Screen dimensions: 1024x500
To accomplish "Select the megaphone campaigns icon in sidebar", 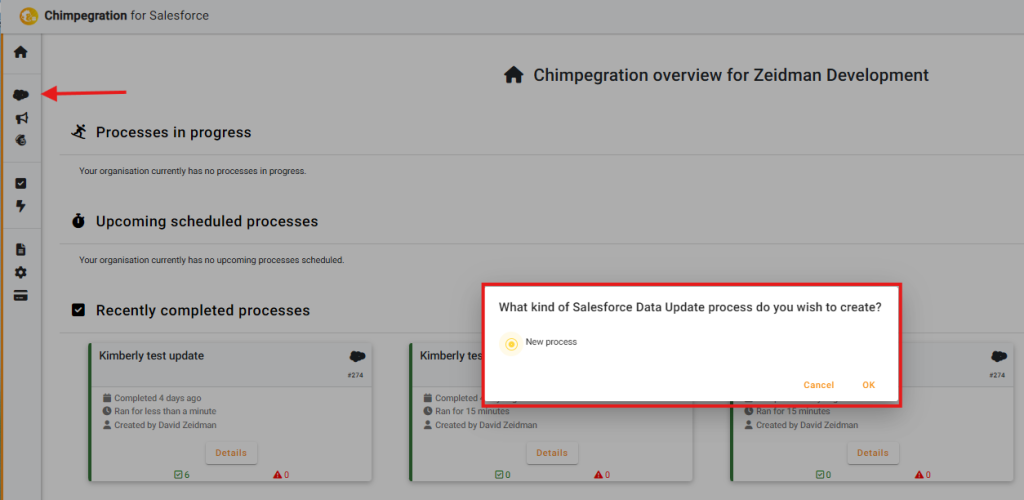I will click(x=20, y=118).
